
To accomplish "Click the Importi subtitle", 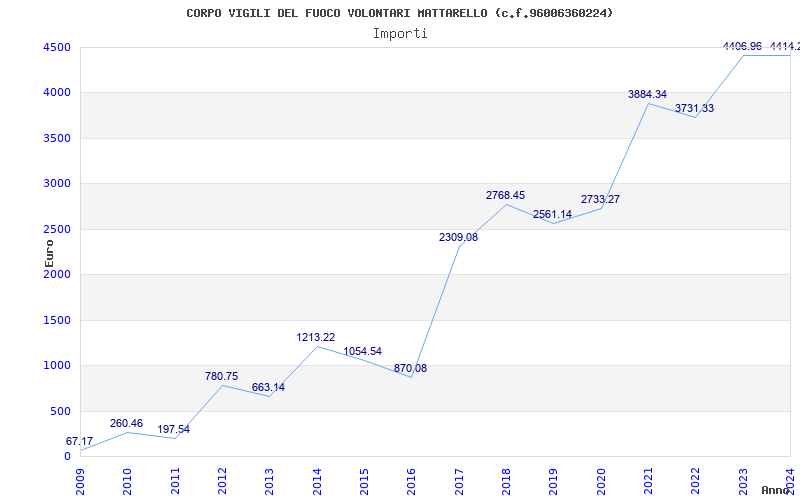I will click(400, 34).
